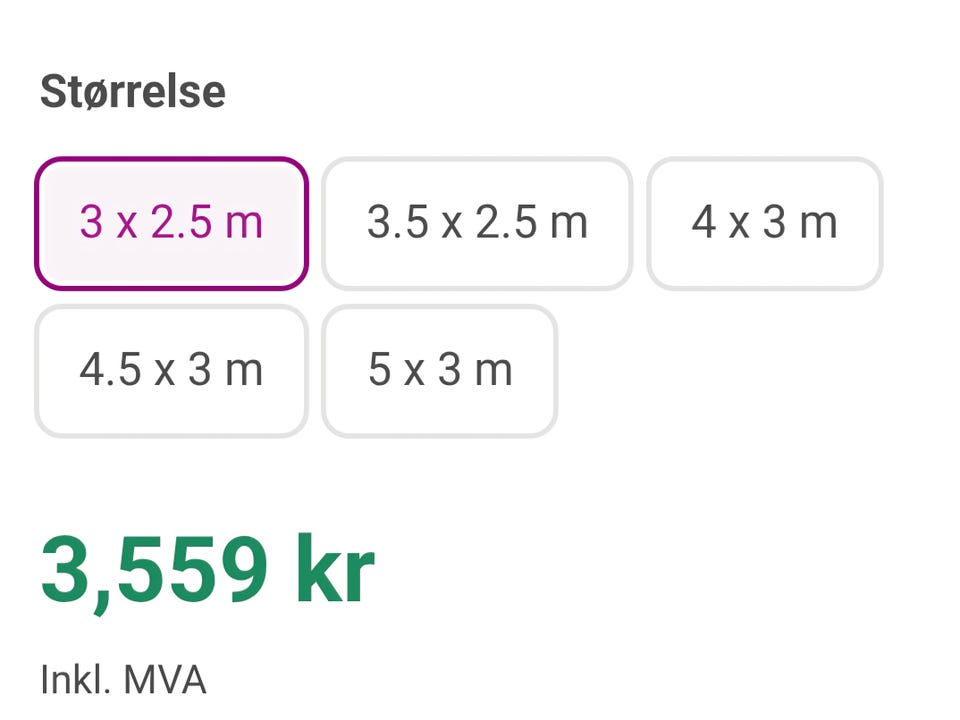Select the first option in the second row of sizes
Image resolution: width=960 pixels, height=720 pixels.
171,371
